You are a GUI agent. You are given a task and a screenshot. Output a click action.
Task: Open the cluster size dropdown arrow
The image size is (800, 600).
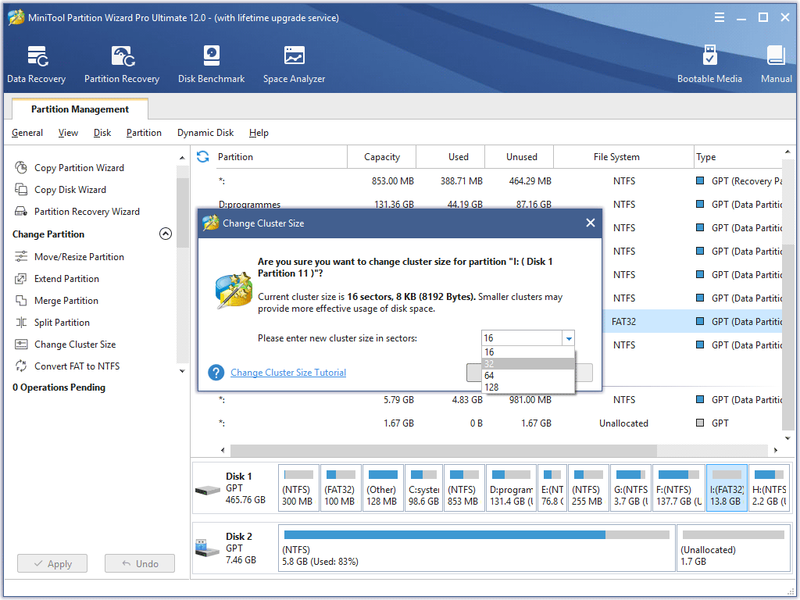click(568, 338)
